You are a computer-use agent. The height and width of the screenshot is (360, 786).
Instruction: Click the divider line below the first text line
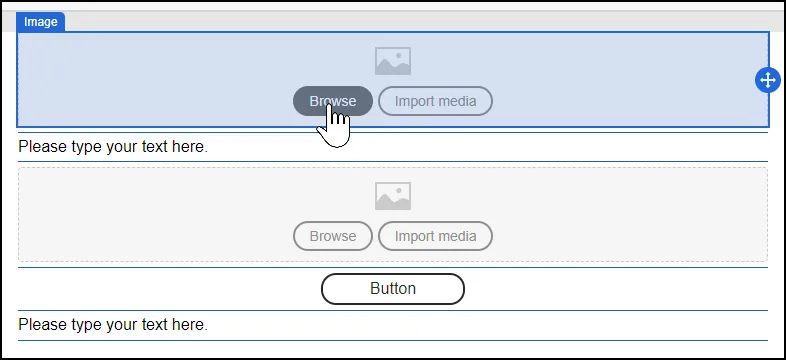pyautogui.click(x=393, y=161)
